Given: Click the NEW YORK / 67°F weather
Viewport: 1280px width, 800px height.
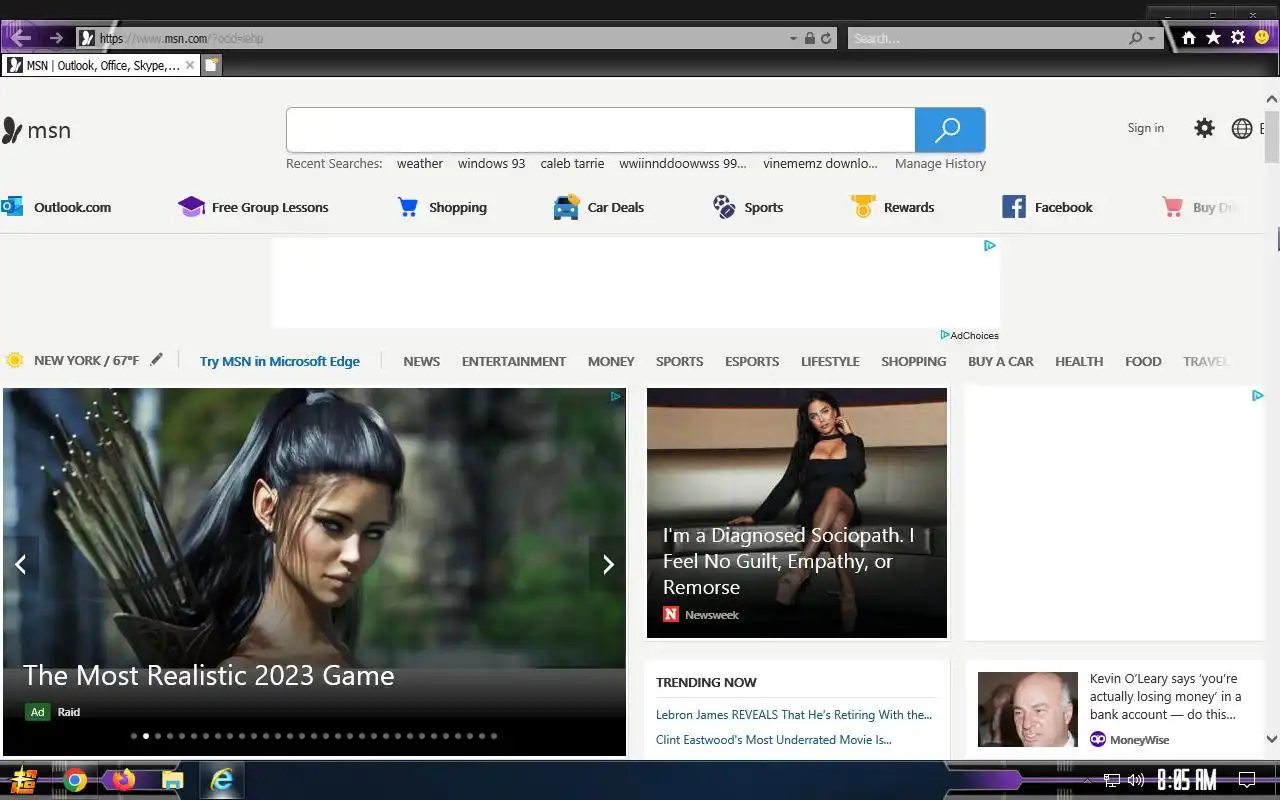Looking at the screenshot, I should [x=72, y=360].
